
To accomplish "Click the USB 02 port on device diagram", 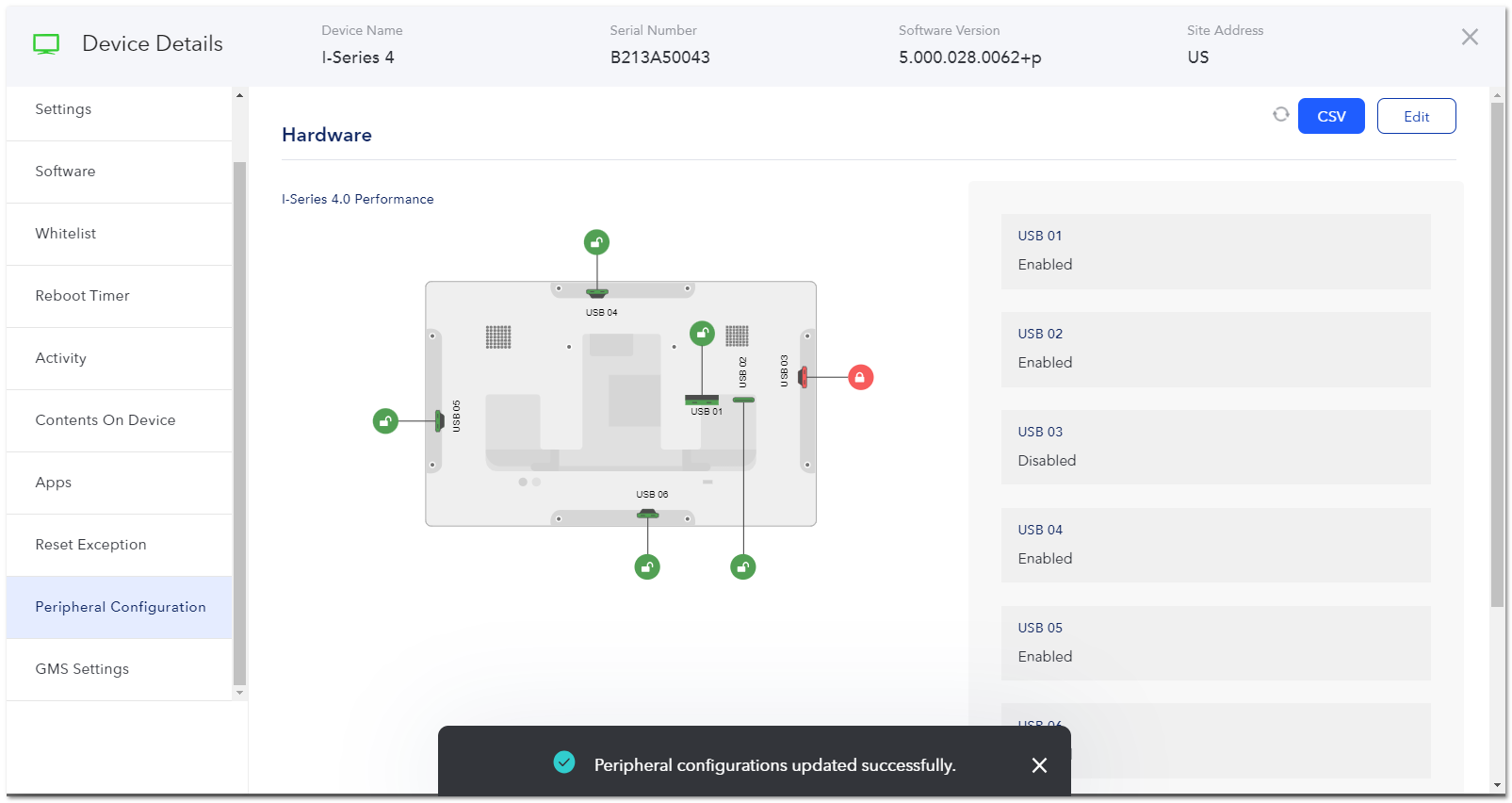I will coord(743,400).
